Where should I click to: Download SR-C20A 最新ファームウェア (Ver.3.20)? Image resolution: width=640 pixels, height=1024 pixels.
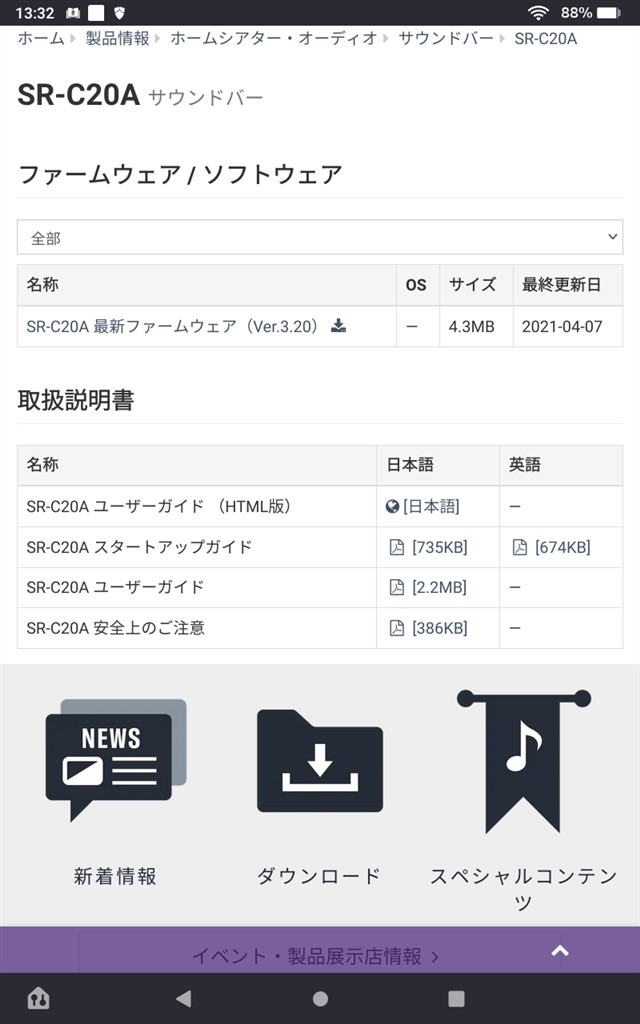[x=172, y=326]
